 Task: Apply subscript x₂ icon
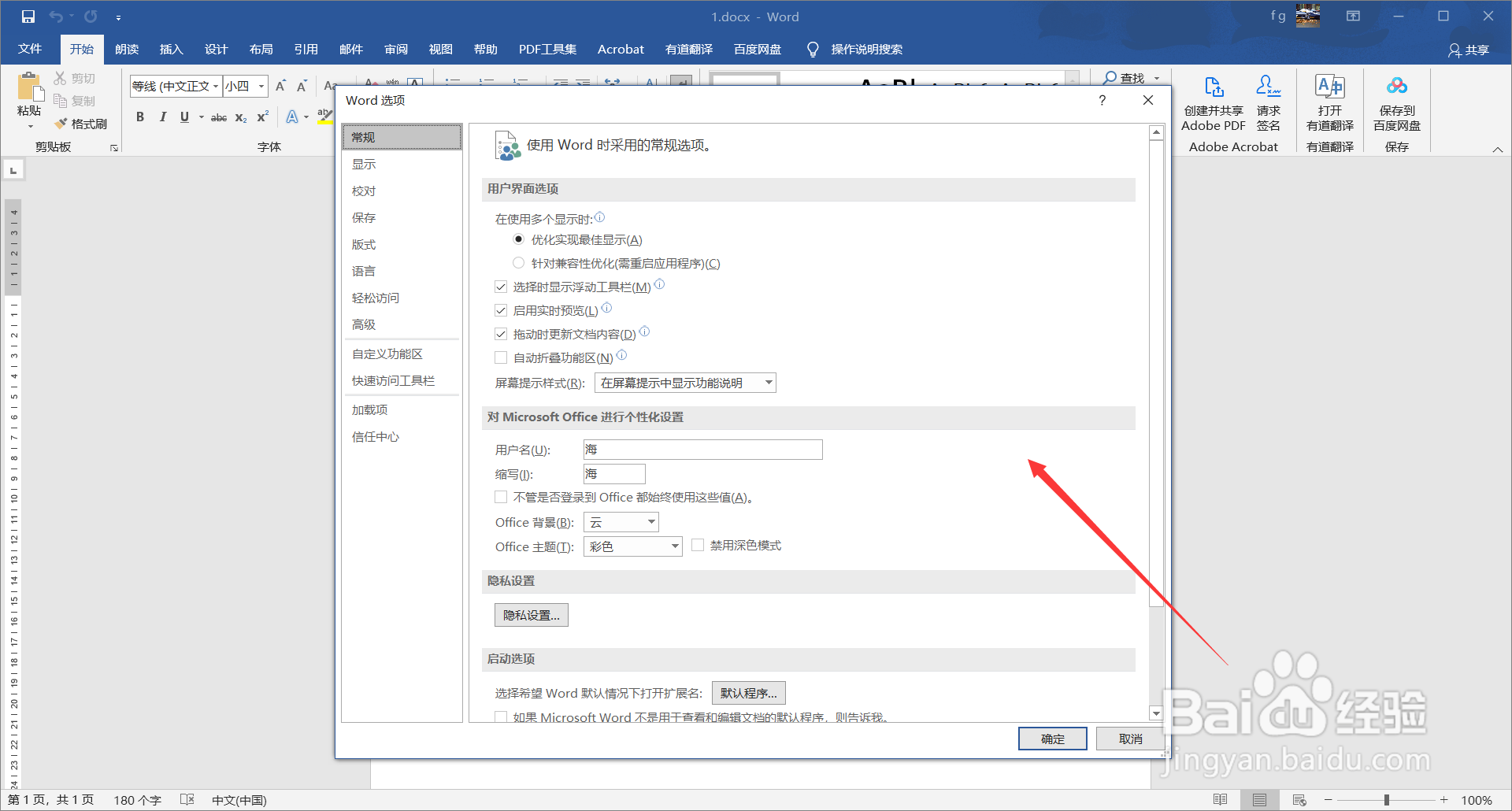pyautogui.click(x=241, y=117)
